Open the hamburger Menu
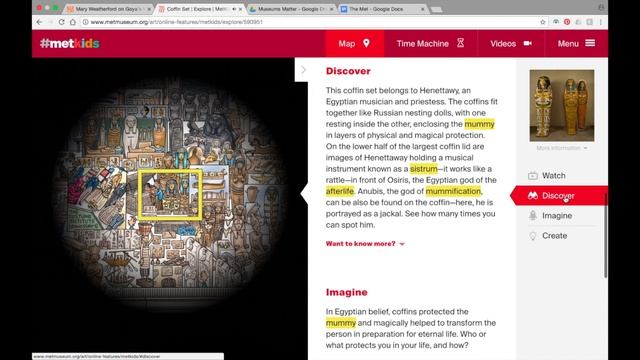Screen dimensions: 640x360 click(576, 44)
